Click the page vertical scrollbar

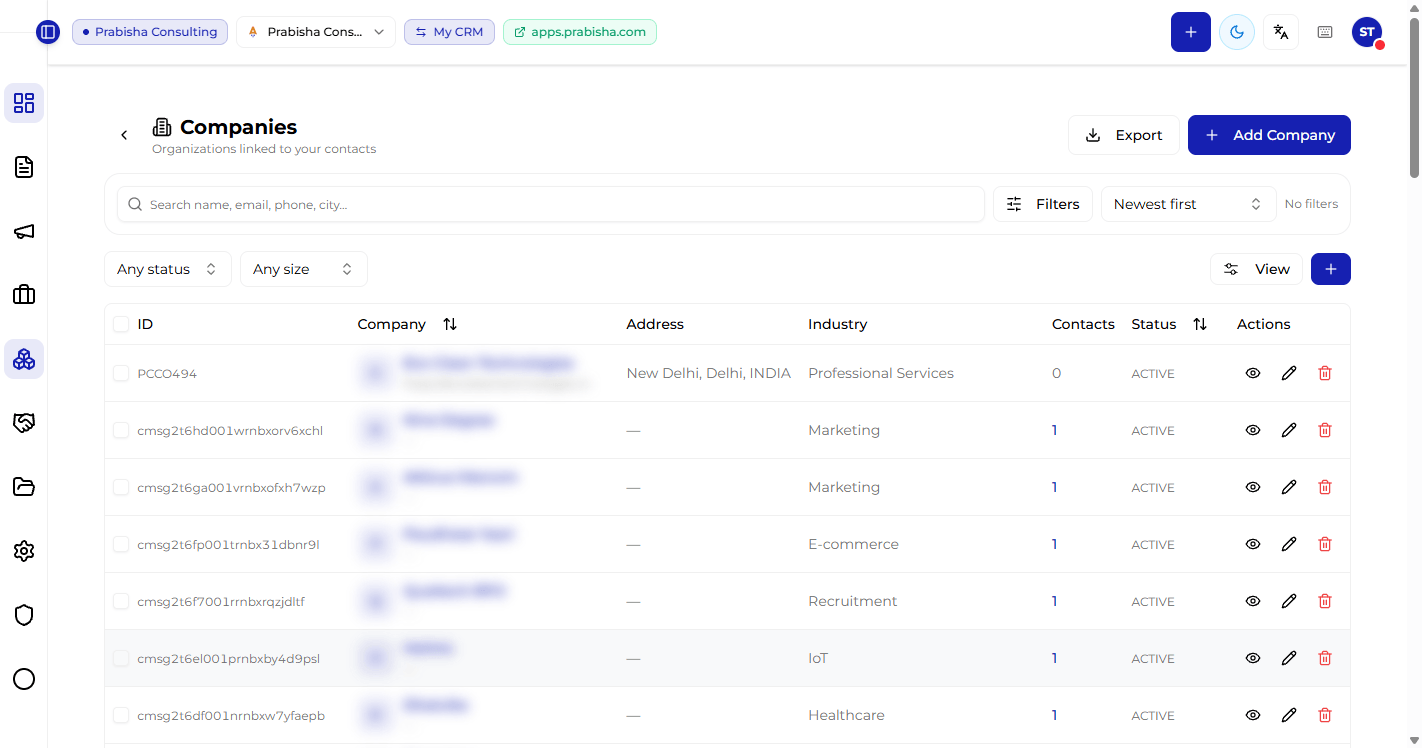tap(1414, 100)
